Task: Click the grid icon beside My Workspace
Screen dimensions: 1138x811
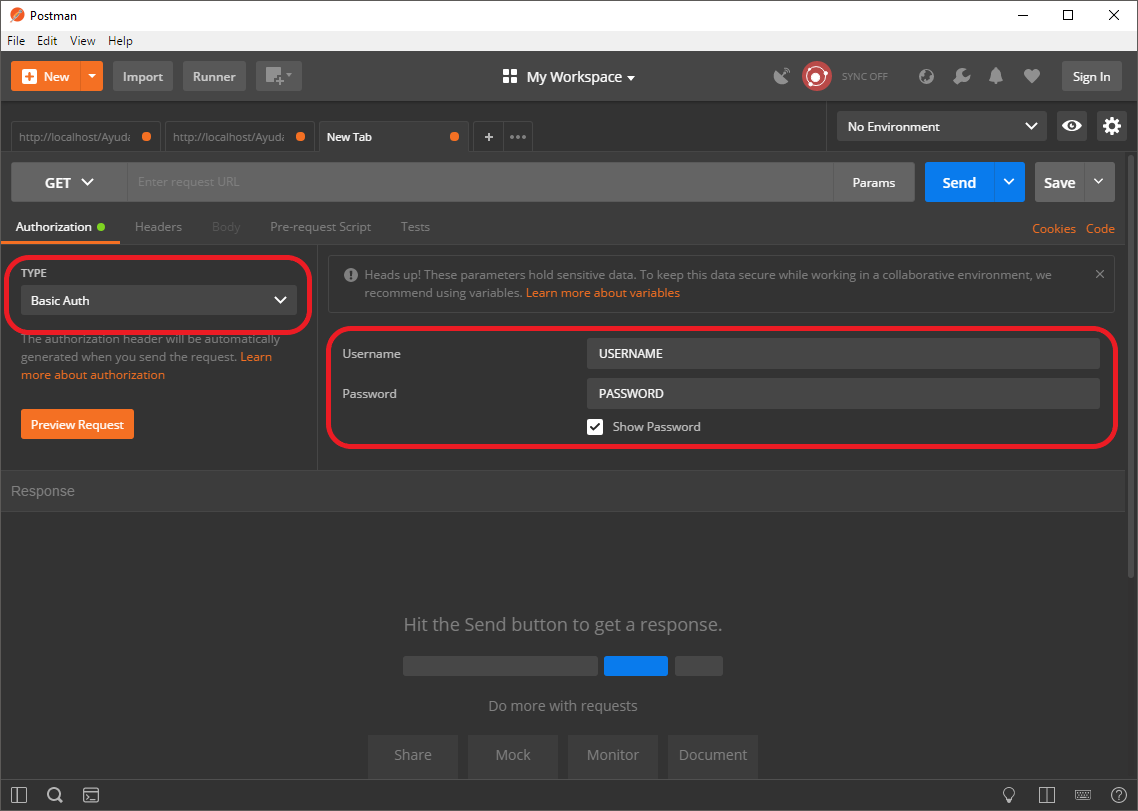Action: tap(509, 76)
